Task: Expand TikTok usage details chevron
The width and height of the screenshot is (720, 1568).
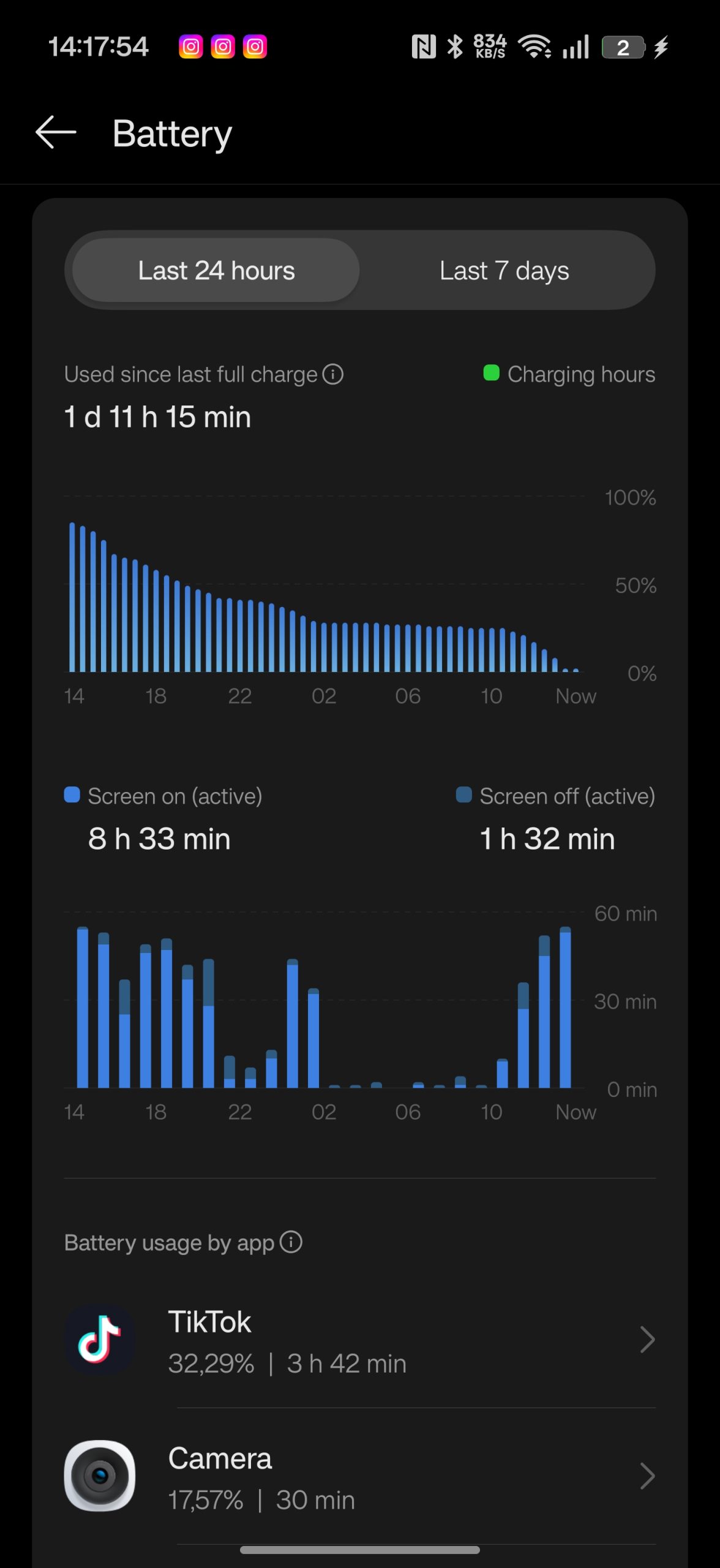Action: click(x=647, y=1340)
